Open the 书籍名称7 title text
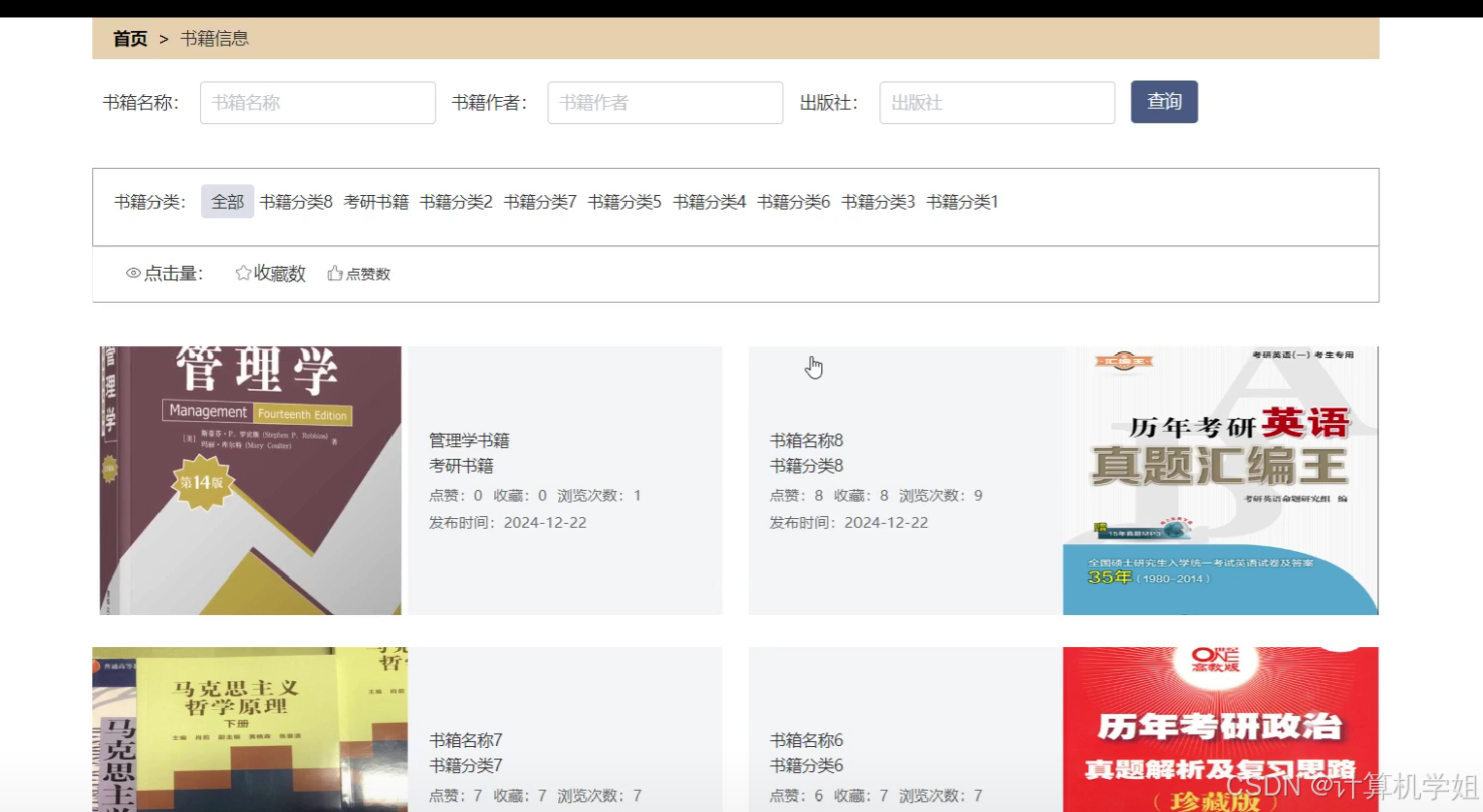Image resolution: width=1483 pixels, height=812 pixels. point(466,740)
